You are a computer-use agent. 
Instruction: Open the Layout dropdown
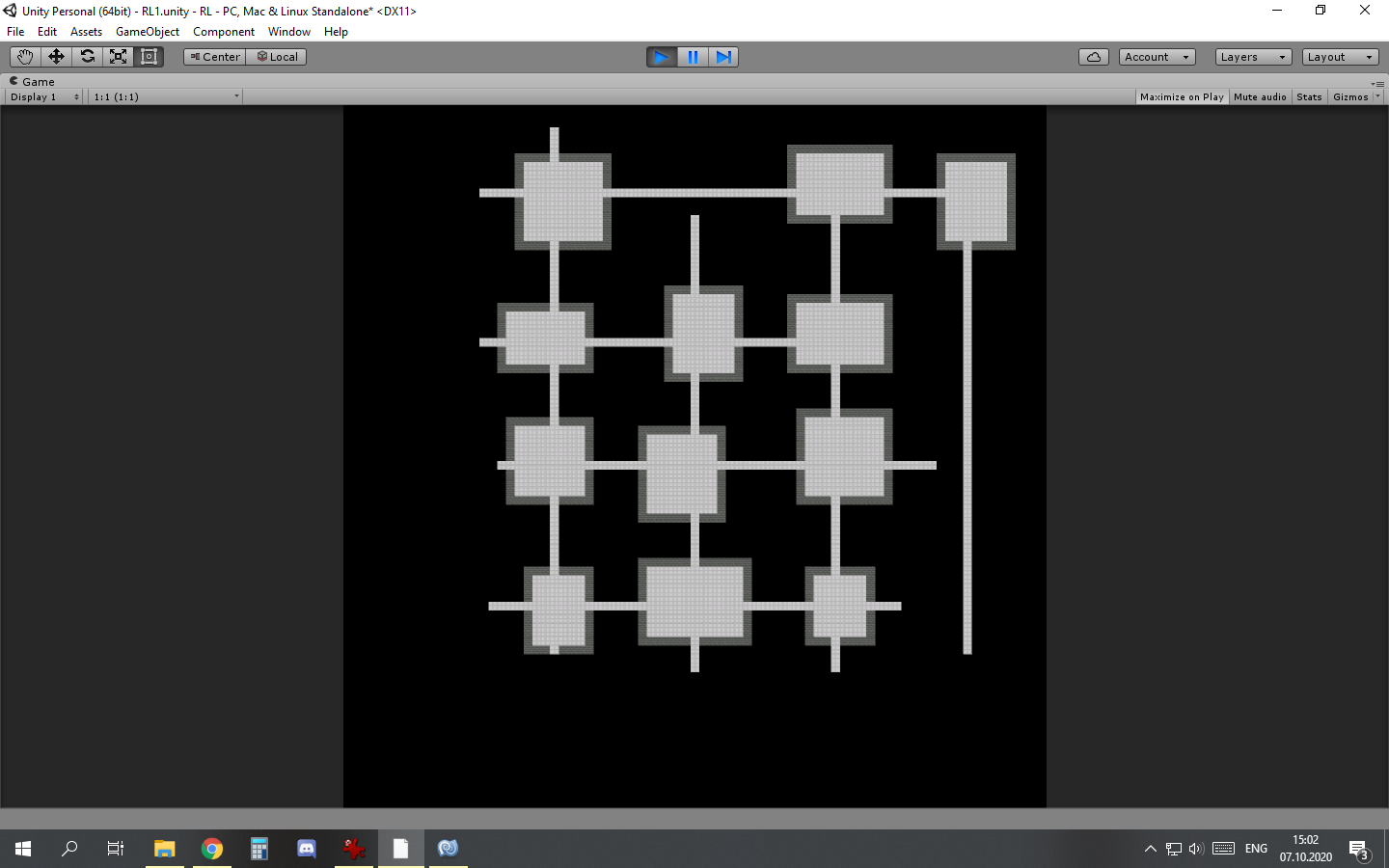point(1341,57)
